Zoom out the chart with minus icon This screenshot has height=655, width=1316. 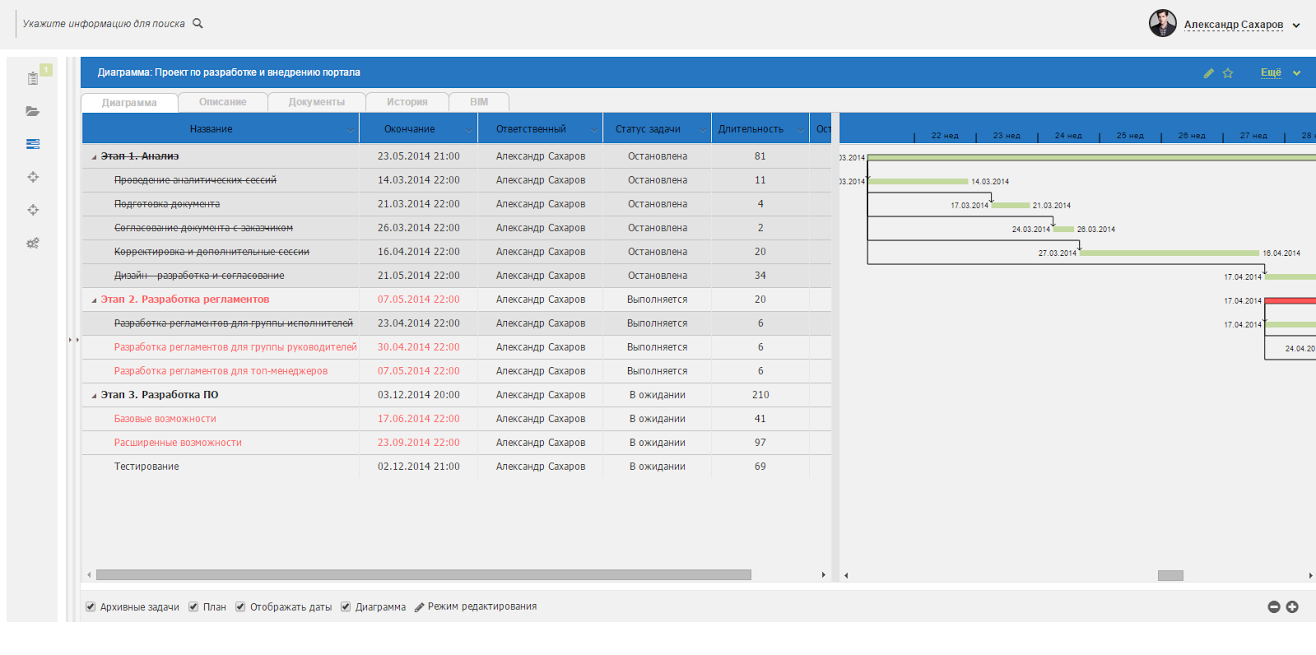(x=1274, y=607)
